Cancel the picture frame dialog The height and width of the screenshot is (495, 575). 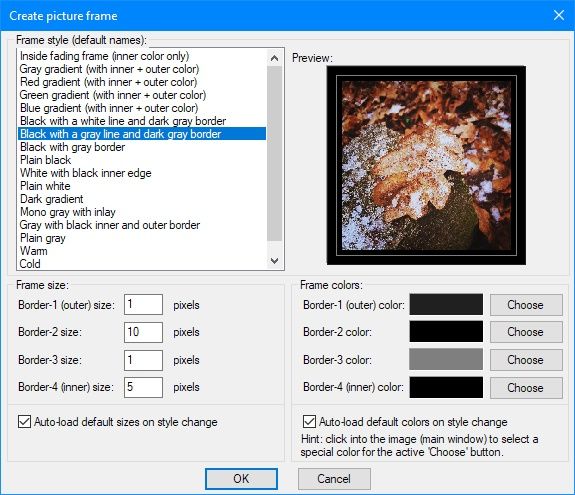click(x=334, y=479)
